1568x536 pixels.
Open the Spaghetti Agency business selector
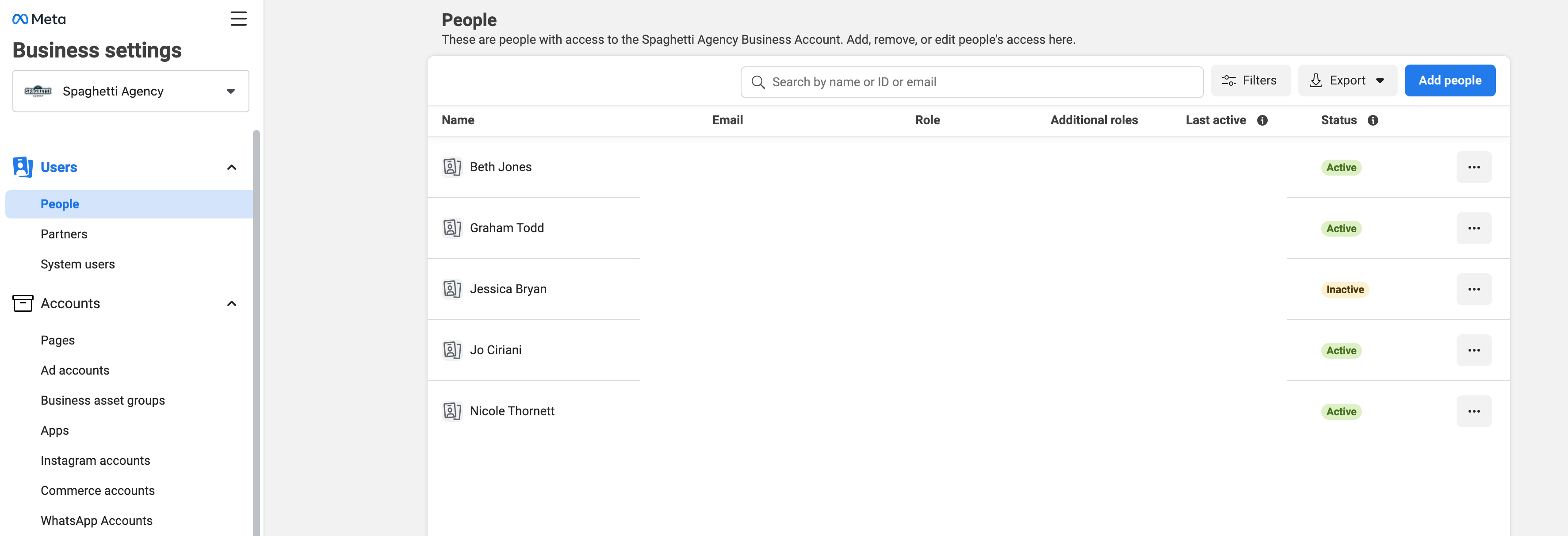click(131, 92)
